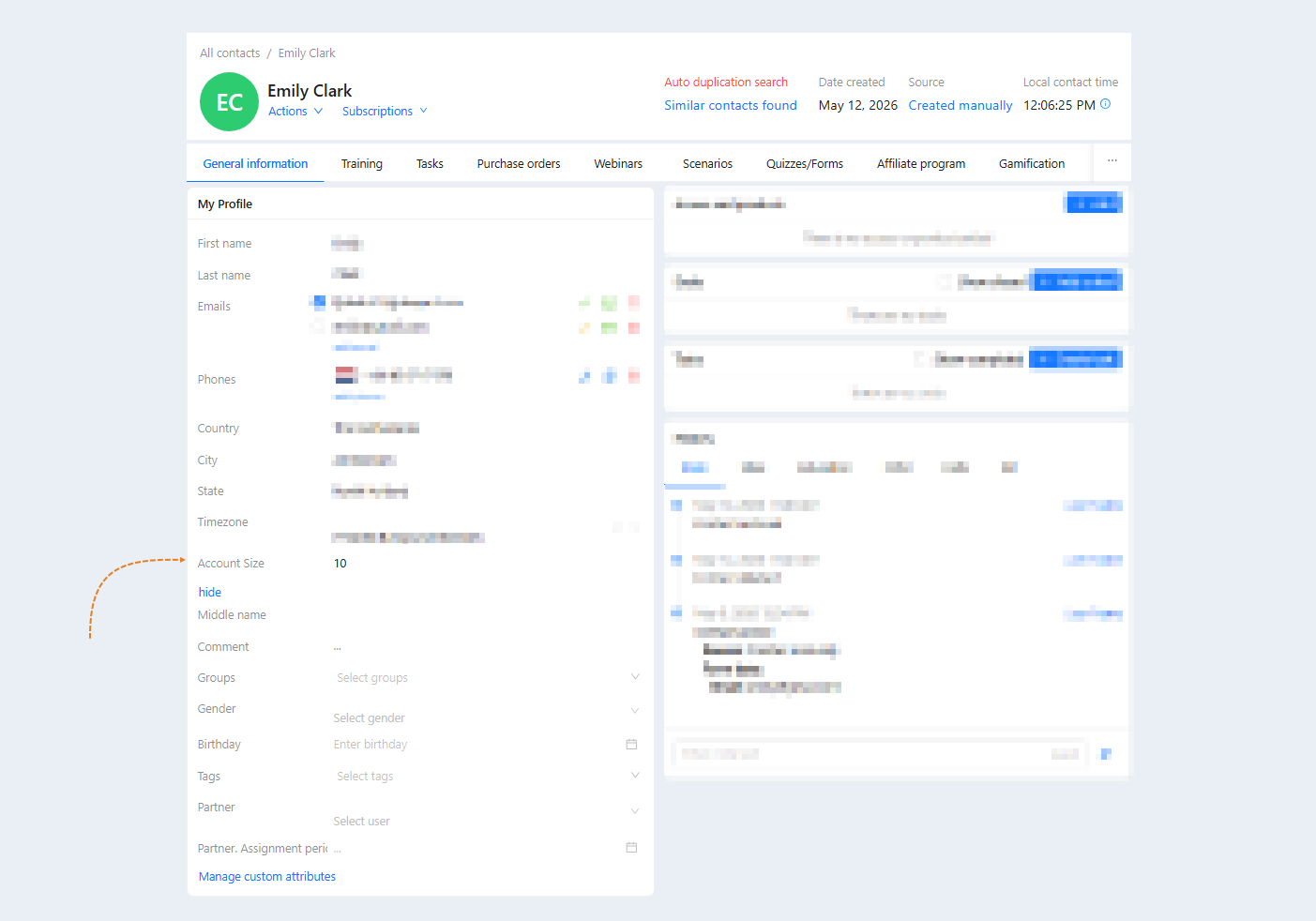Open the Quizzes/Forms tab
This screenshot has height=921, width=1316.
pos(805,163)
